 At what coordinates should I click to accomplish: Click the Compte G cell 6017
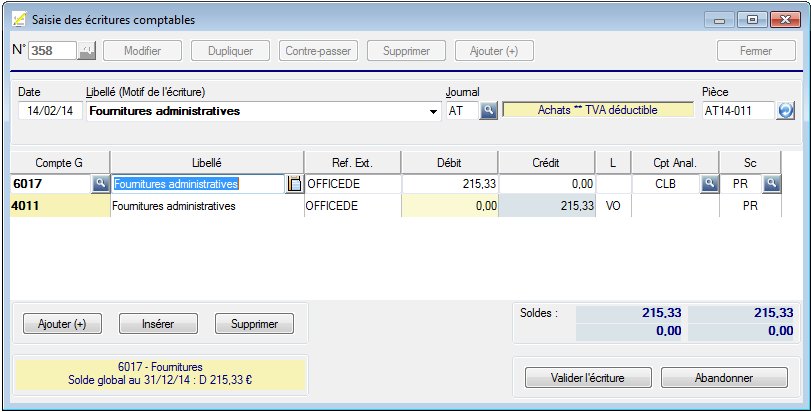coord(51,184)
